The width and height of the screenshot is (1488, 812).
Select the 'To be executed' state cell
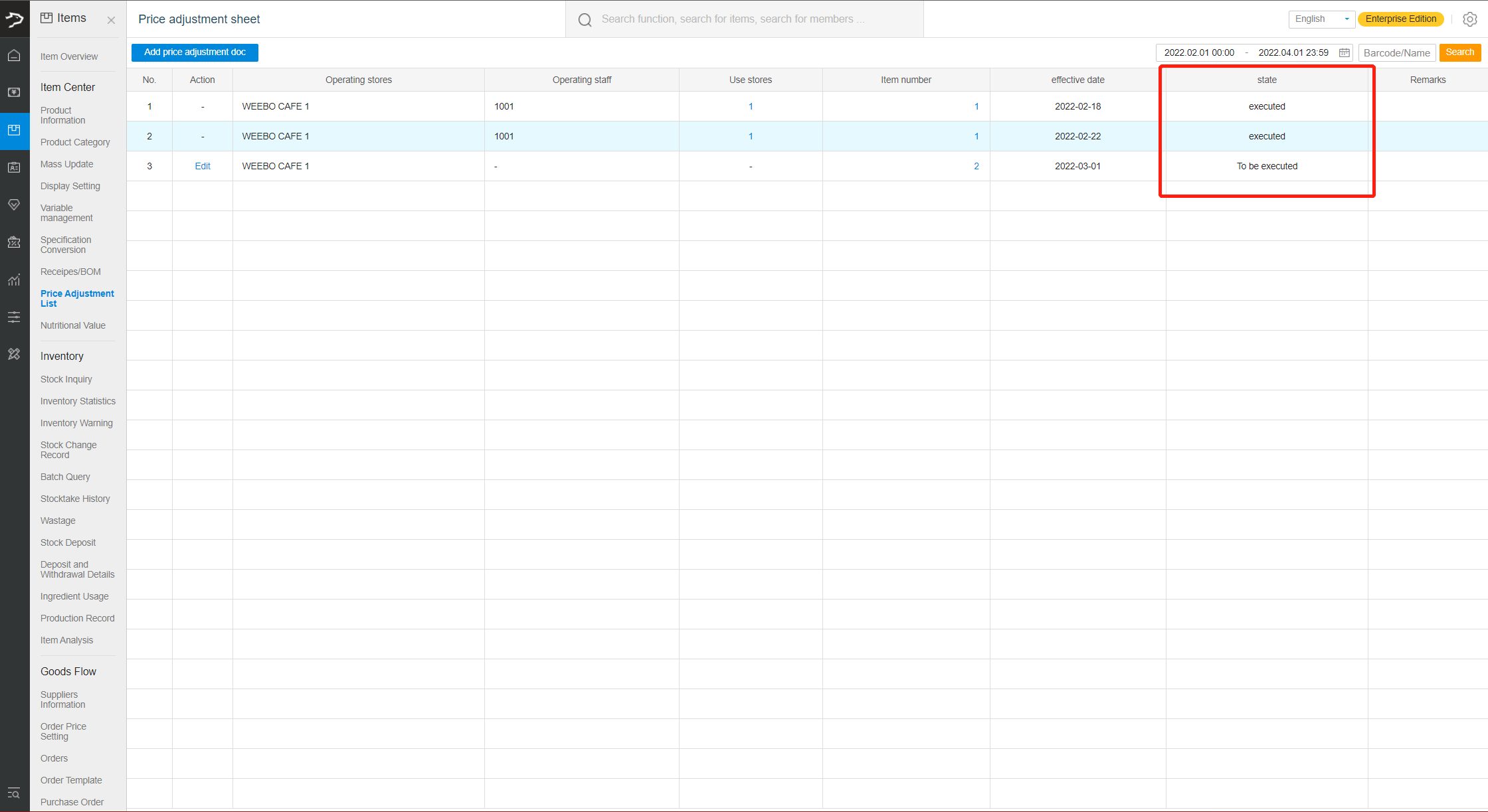click(x=1266, y=166)
